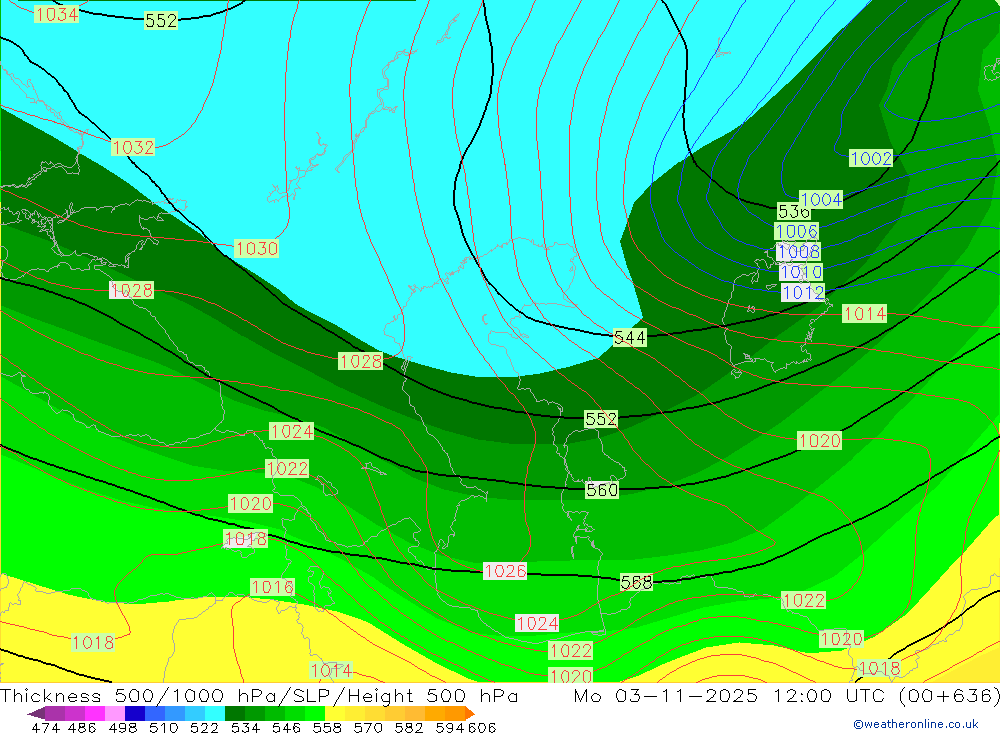Click the light pink legend swatch
Screen dimensions: 1000x733
[115, 713]
